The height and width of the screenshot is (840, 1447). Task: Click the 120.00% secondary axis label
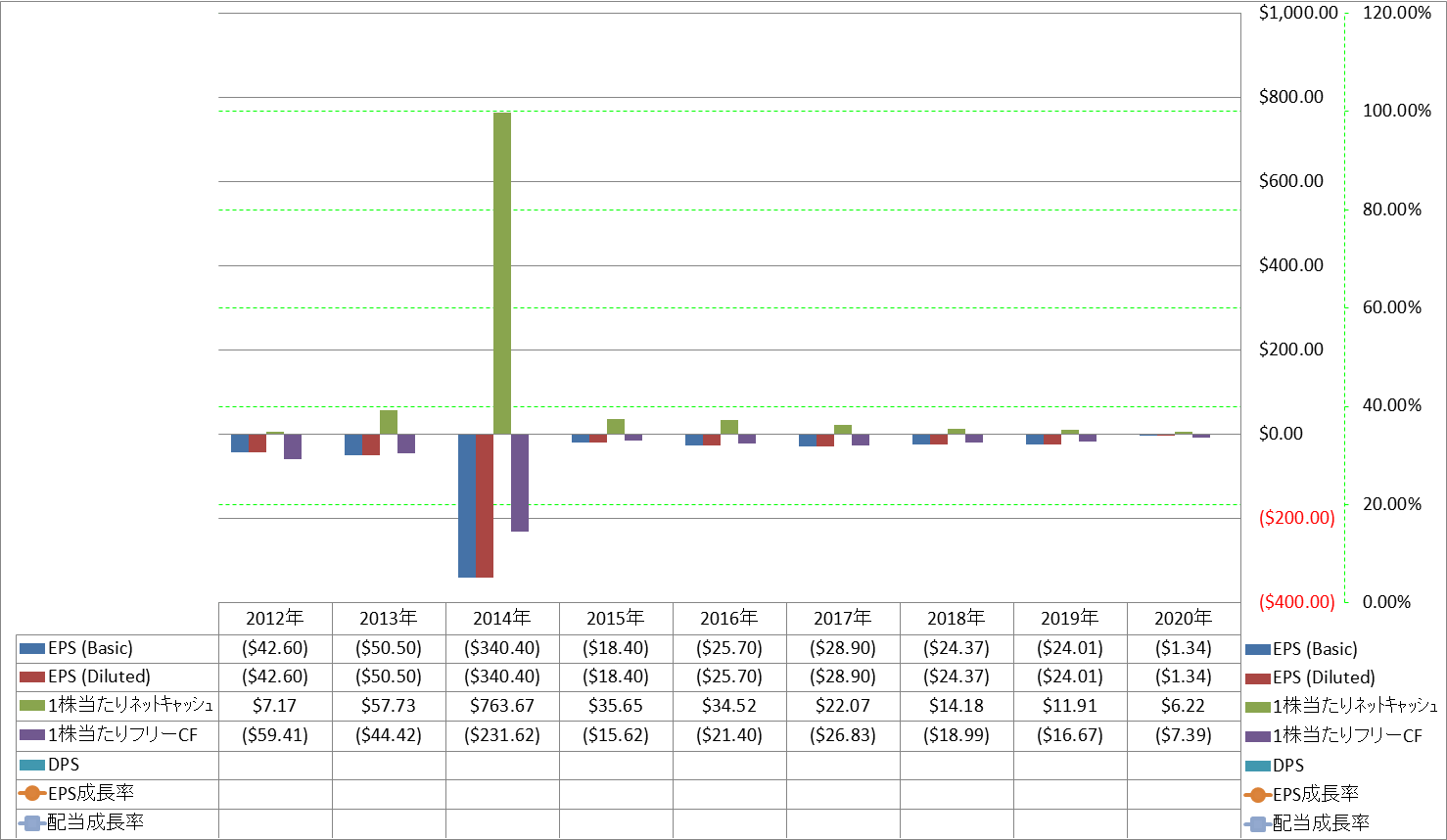[1397, 13]
